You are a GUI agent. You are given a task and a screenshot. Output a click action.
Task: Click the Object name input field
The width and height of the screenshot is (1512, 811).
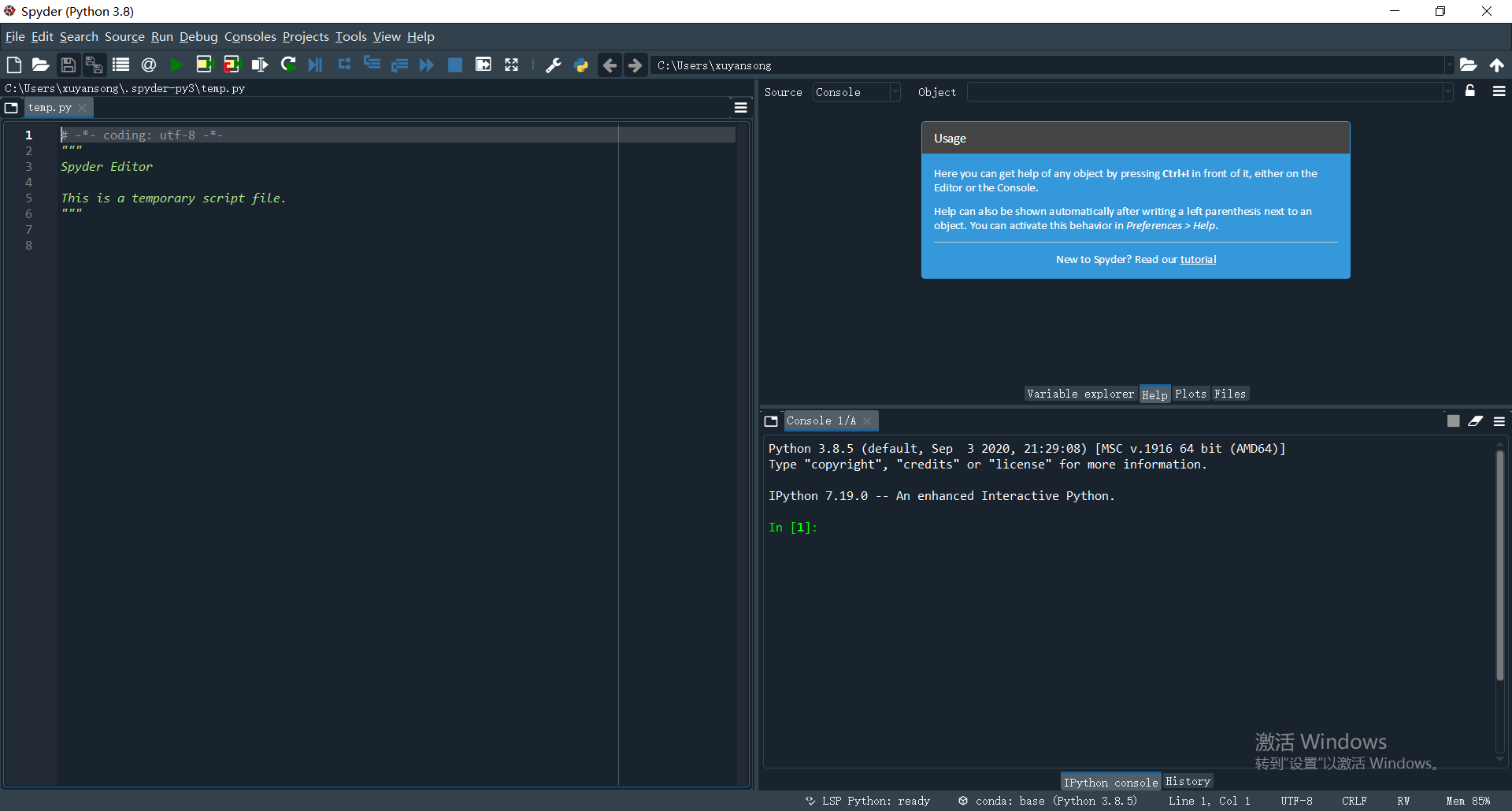pos(1205,92)
